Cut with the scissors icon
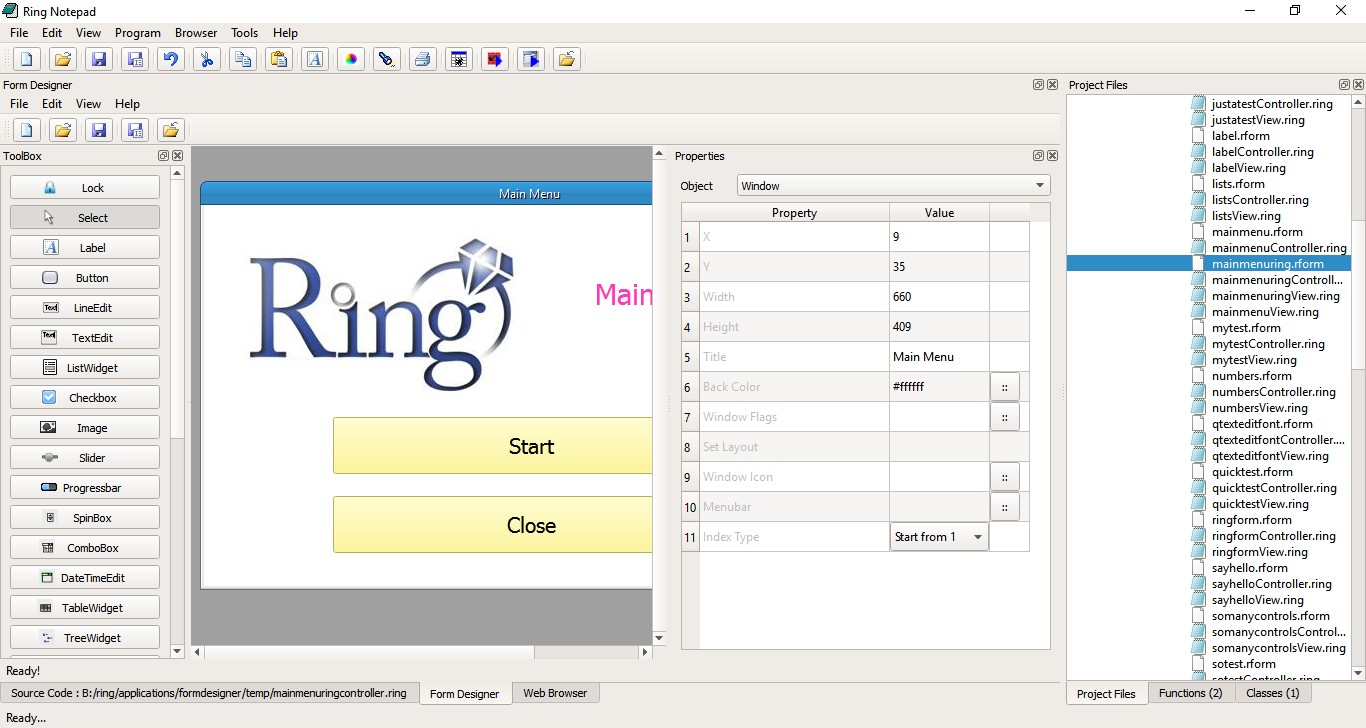This screenshot has width=1366, height=728. tap(207, 59)
